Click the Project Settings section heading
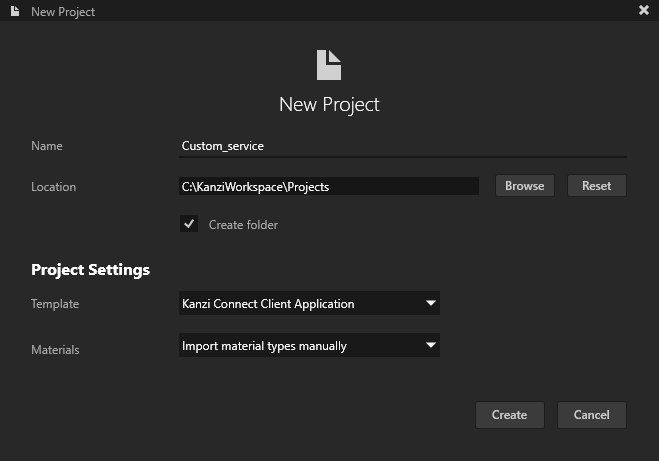 tap(90, 270)
